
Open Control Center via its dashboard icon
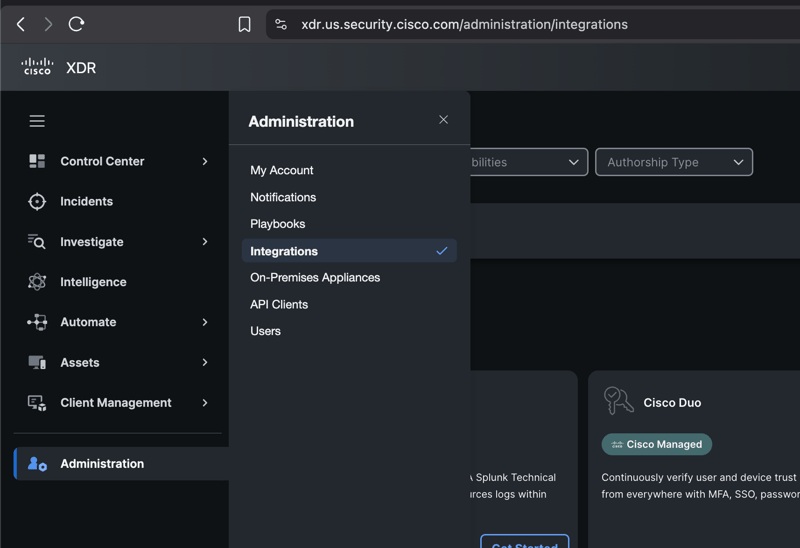37,161
